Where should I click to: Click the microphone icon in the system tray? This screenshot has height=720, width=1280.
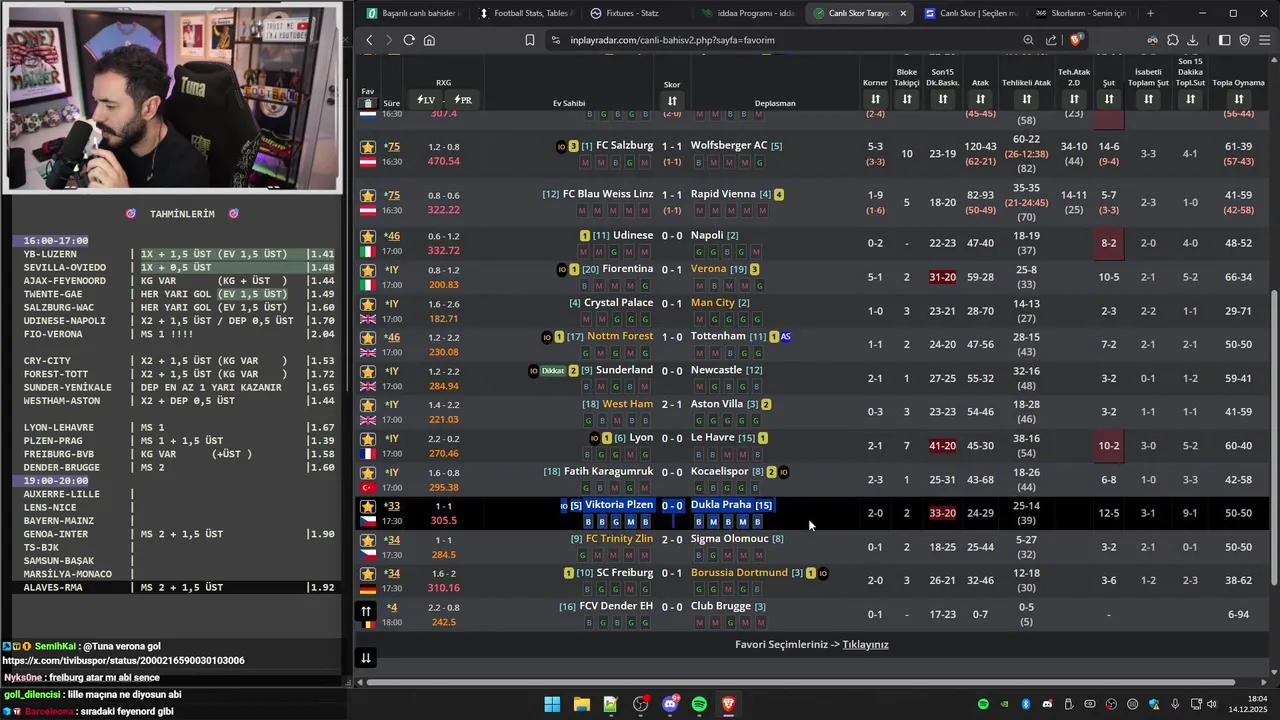(1175, 704)
